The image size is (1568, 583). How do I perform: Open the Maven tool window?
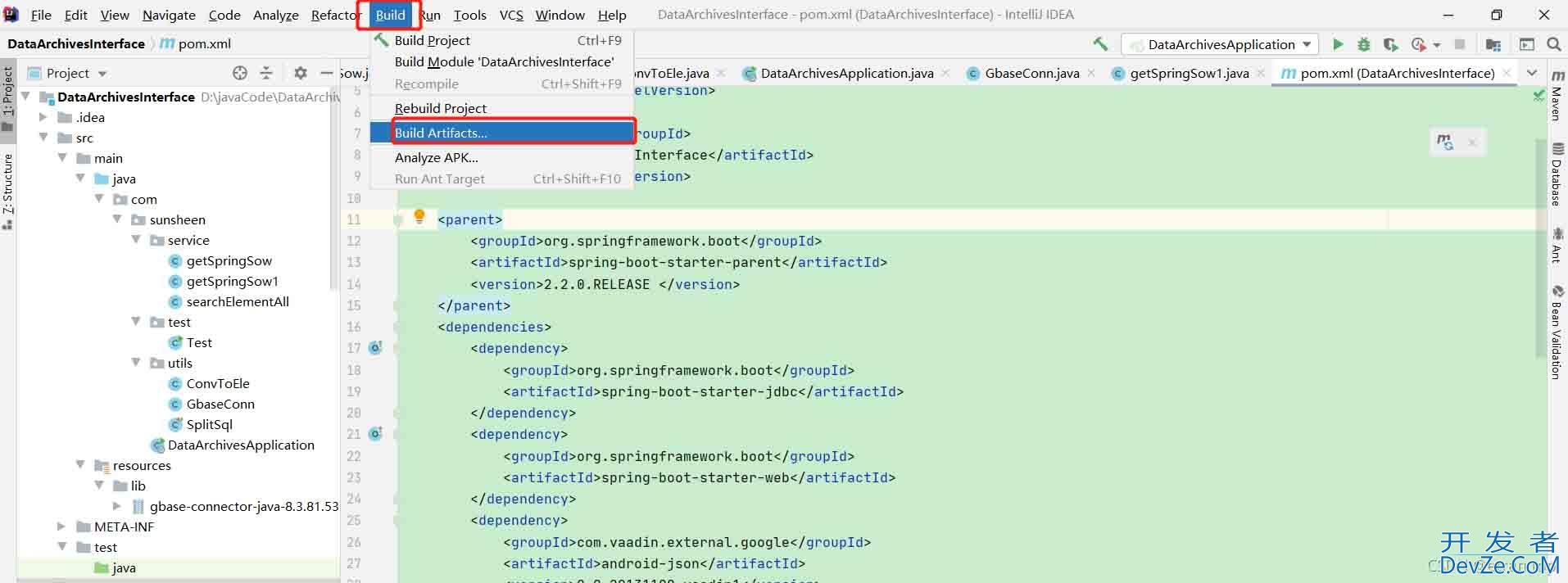coord(1557,96)
